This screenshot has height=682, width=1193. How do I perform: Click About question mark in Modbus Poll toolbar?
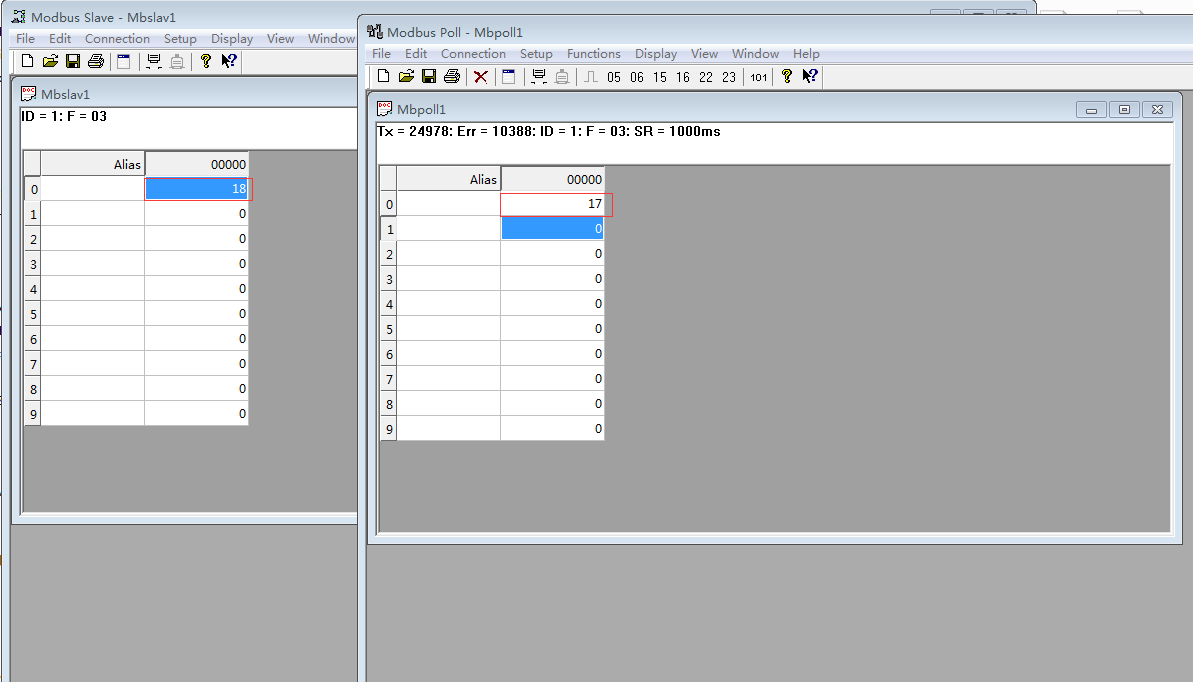(x=787, y=76)
